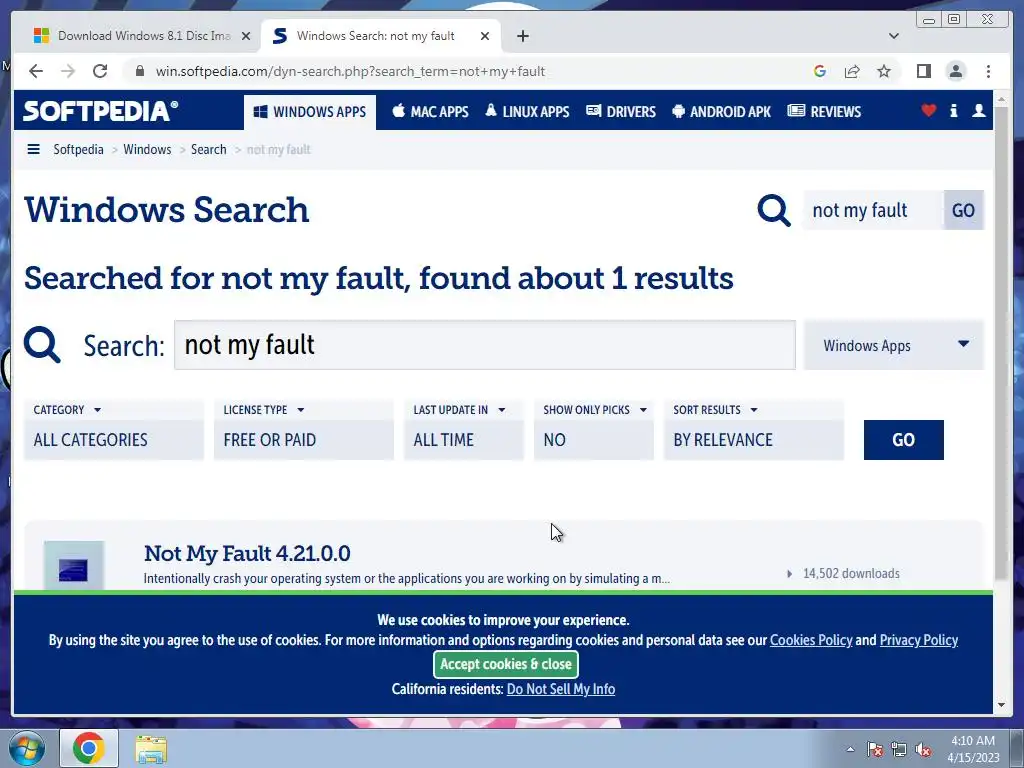Click the info icon in Softpedia header

[953, 110]
